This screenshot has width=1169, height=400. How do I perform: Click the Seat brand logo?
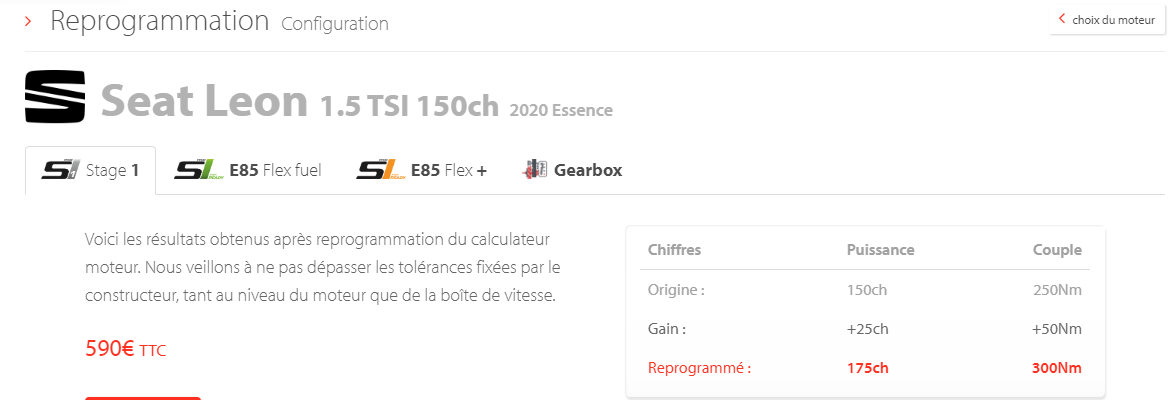pos(55,98)
